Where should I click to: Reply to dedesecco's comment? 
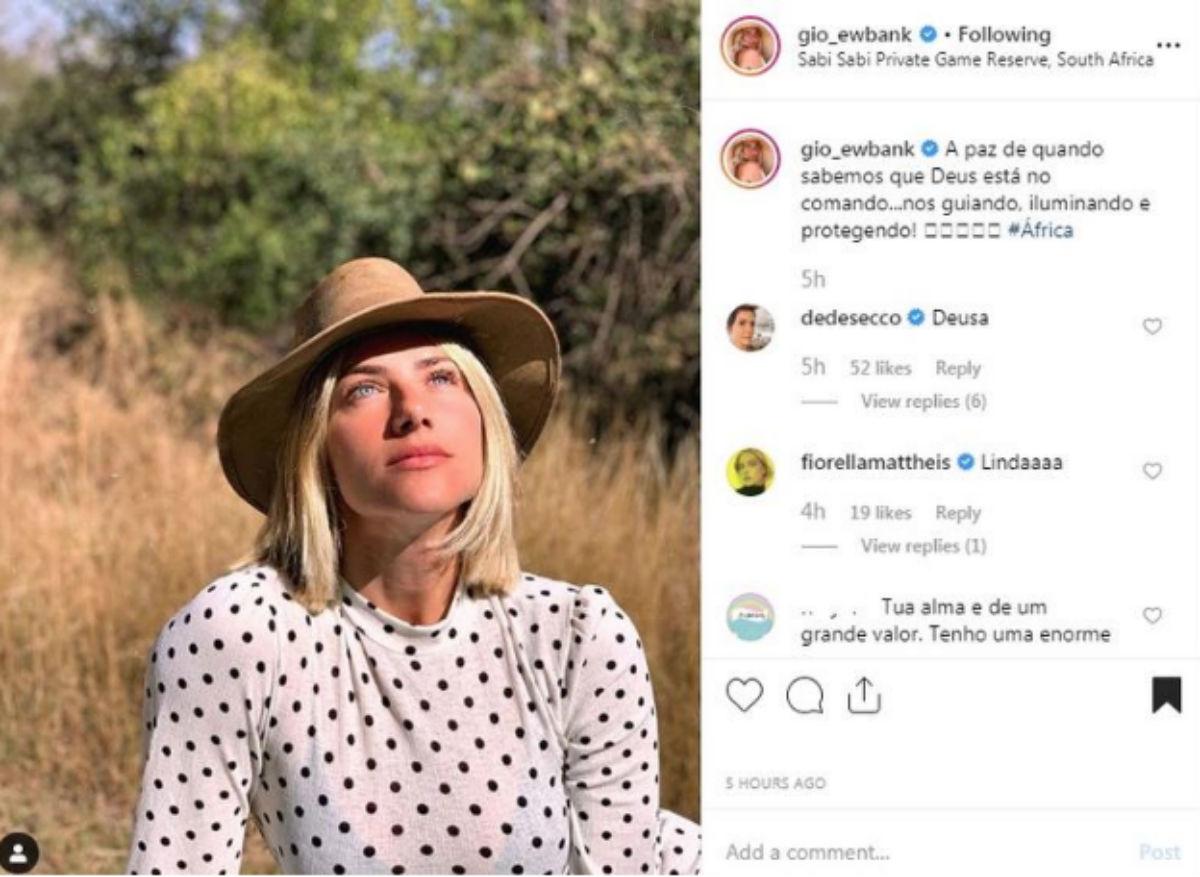(x=957, y=368)
